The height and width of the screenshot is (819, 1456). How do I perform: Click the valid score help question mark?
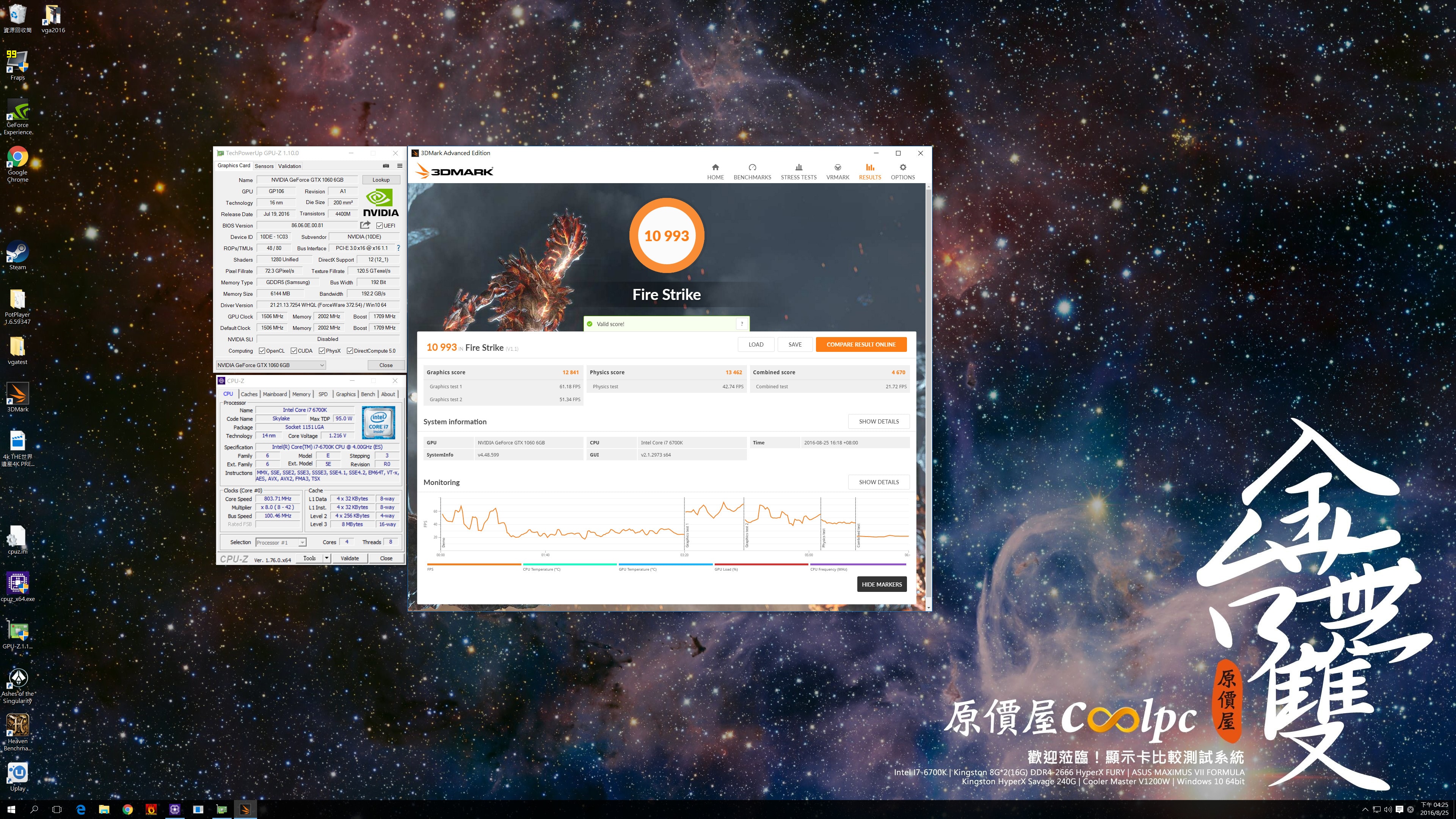742,324
